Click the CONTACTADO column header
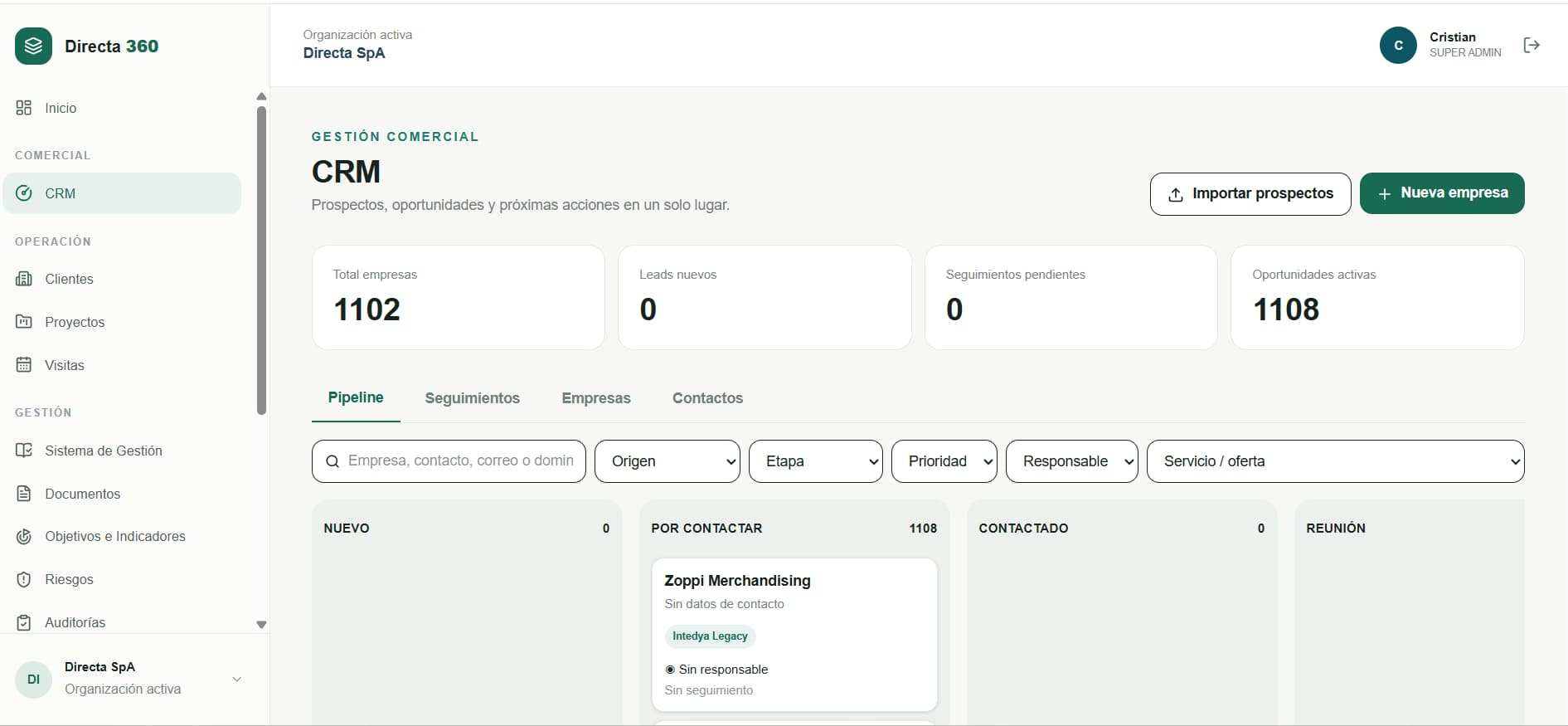Viewport: 1568px width, 726px height. point(1023,529)
